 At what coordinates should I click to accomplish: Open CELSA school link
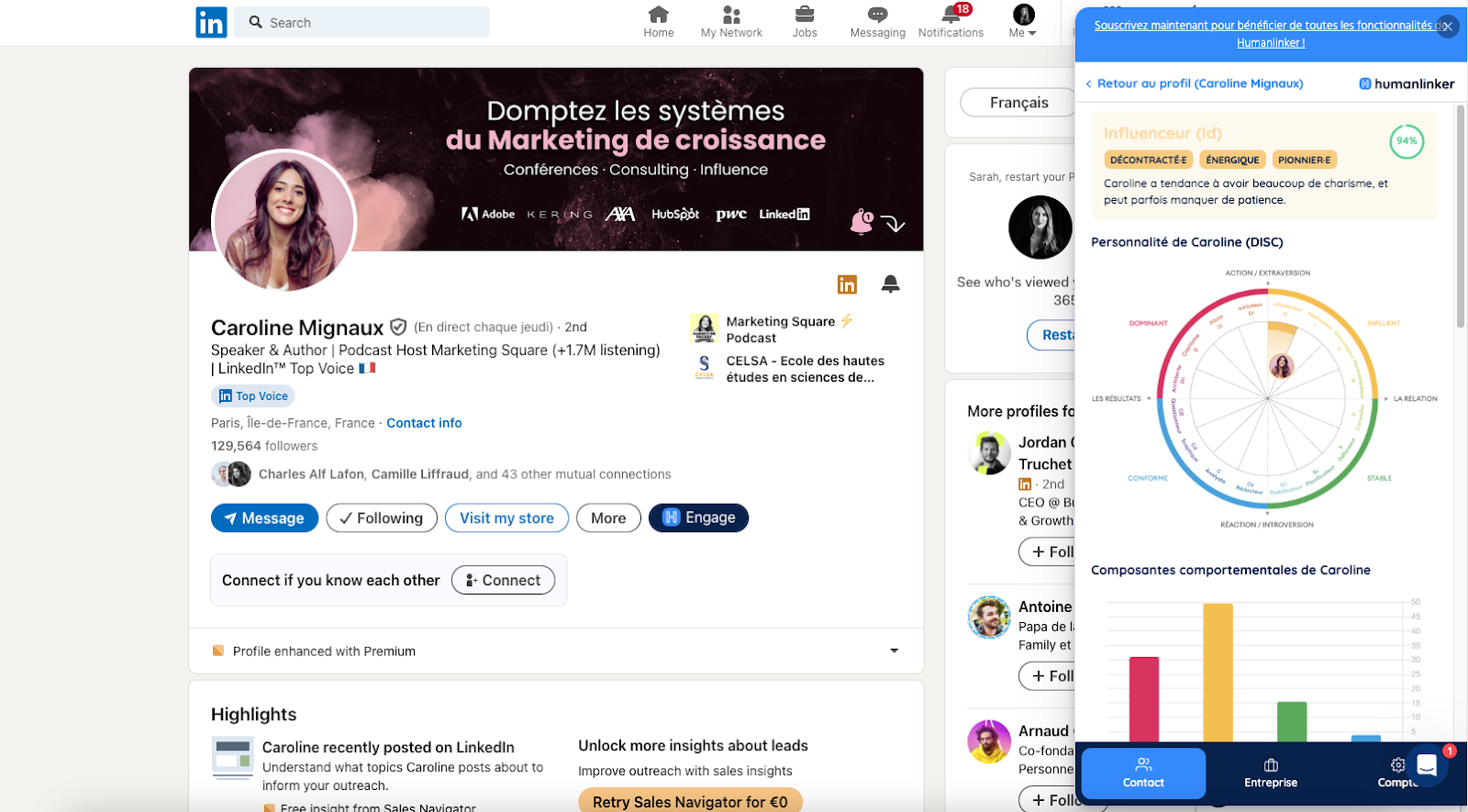tap(805, 369)
